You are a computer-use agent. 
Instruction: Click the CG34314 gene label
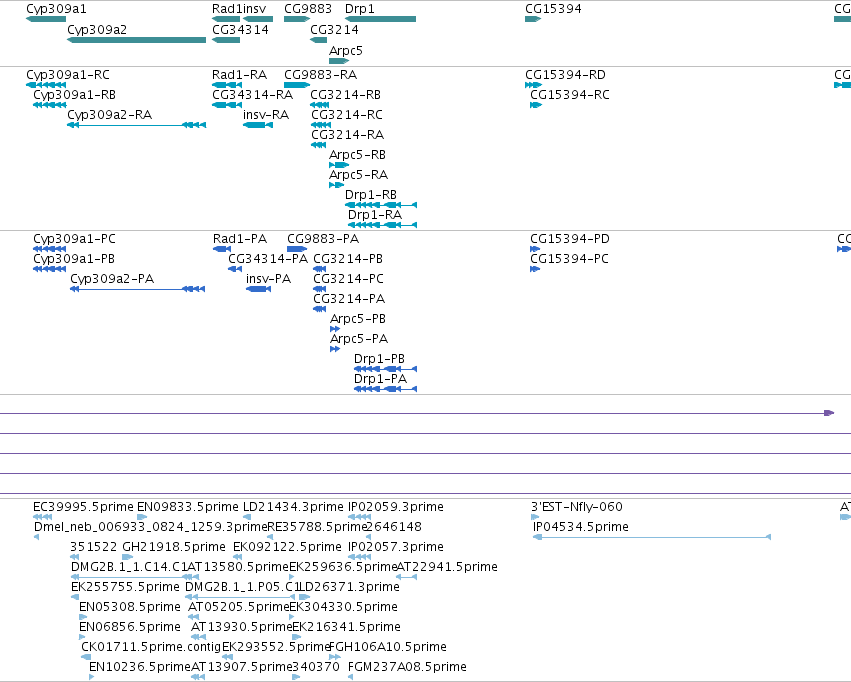click(240, 30)
